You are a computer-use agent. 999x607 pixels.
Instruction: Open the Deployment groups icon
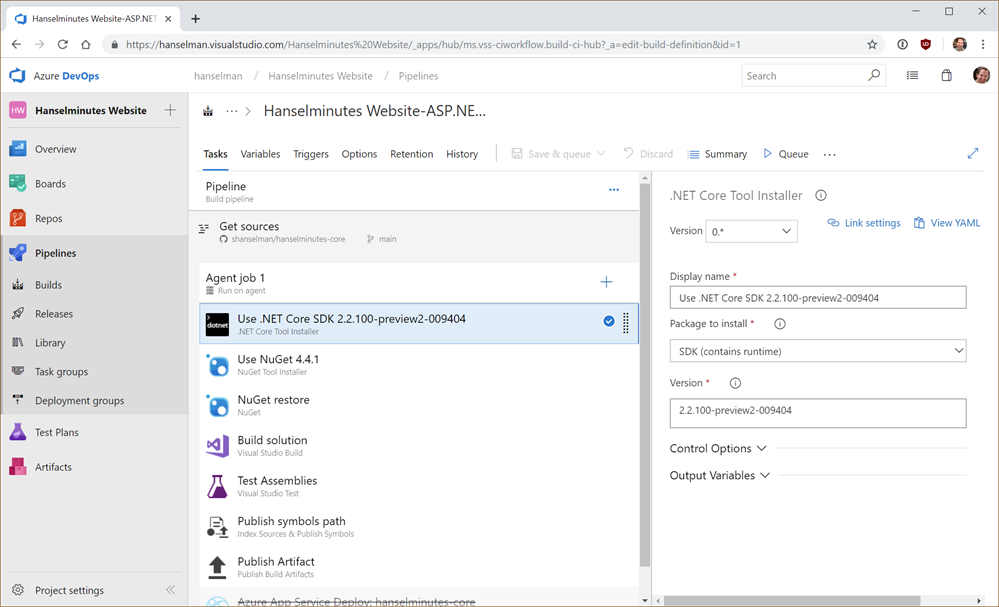[x=18, y=400]
